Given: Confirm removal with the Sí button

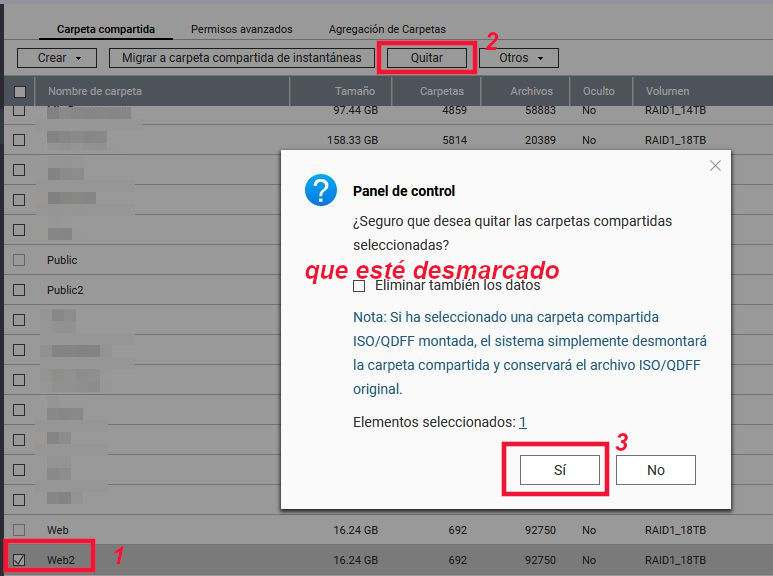Looking at the screenshot, I should 559,470.
